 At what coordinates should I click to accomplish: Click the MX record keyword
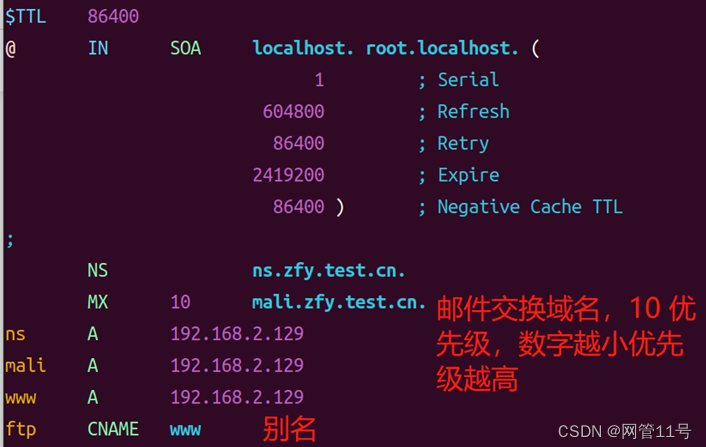98,303
